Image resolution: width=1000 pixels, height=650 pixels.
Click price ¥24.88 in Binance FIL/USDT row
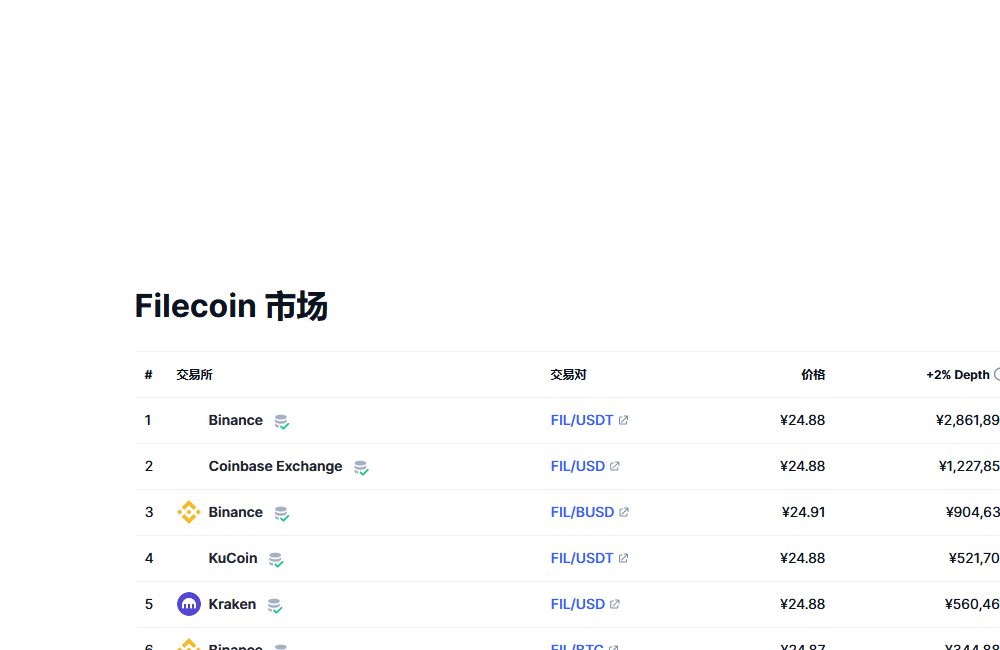(802, 420)
